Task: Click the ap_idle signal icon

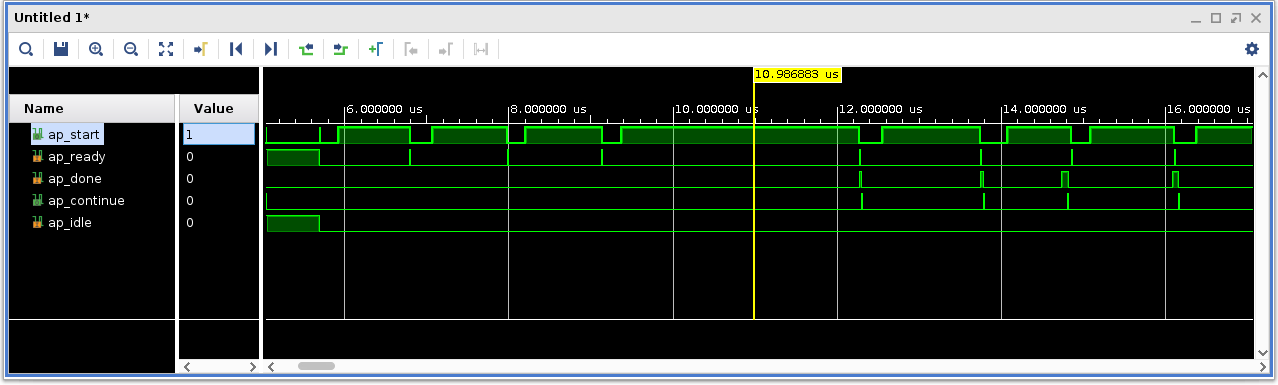Action: (38, 222)
